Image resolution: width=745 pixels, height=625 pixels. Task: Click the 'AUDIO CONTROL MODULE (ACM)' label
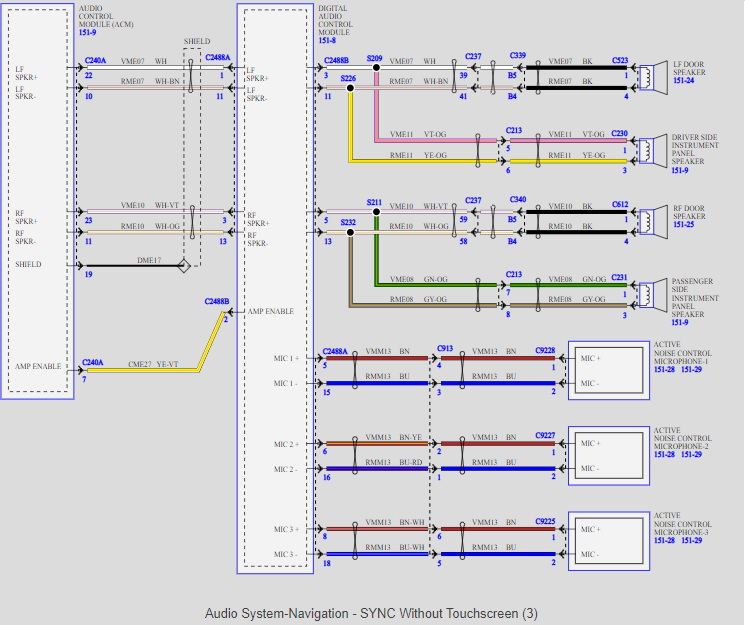pyautogui.click(x=106, y=16)
